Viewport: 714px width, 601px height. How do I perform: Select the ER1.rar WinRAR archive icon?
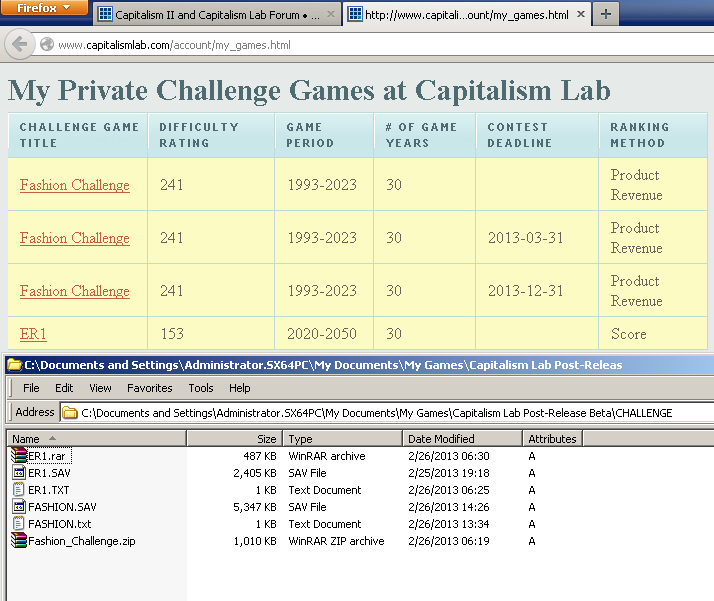click(x=19, y=456)
